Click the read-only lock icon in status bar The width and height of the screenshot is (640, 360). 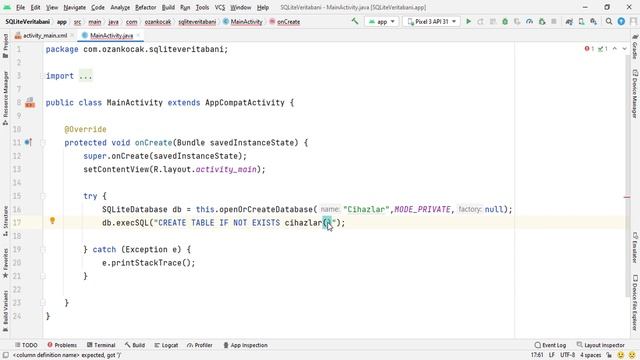click(x=609, y=356)
